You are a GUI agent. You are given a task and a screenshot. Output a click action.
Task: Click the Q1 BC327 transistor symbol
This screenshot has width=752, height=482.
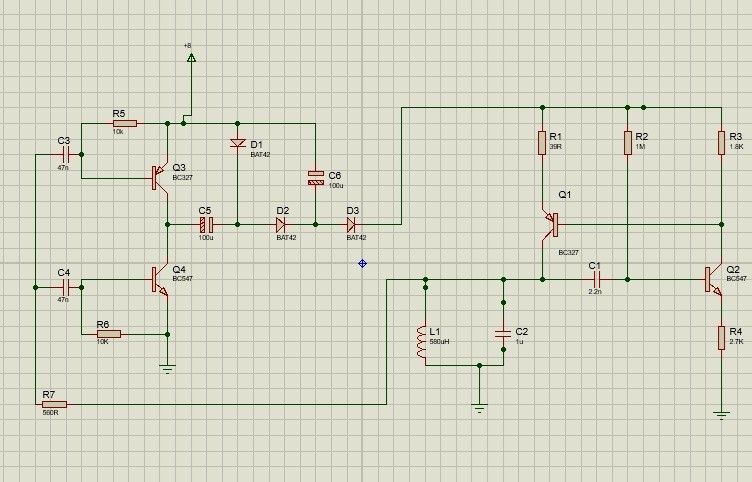coord(550,225)
